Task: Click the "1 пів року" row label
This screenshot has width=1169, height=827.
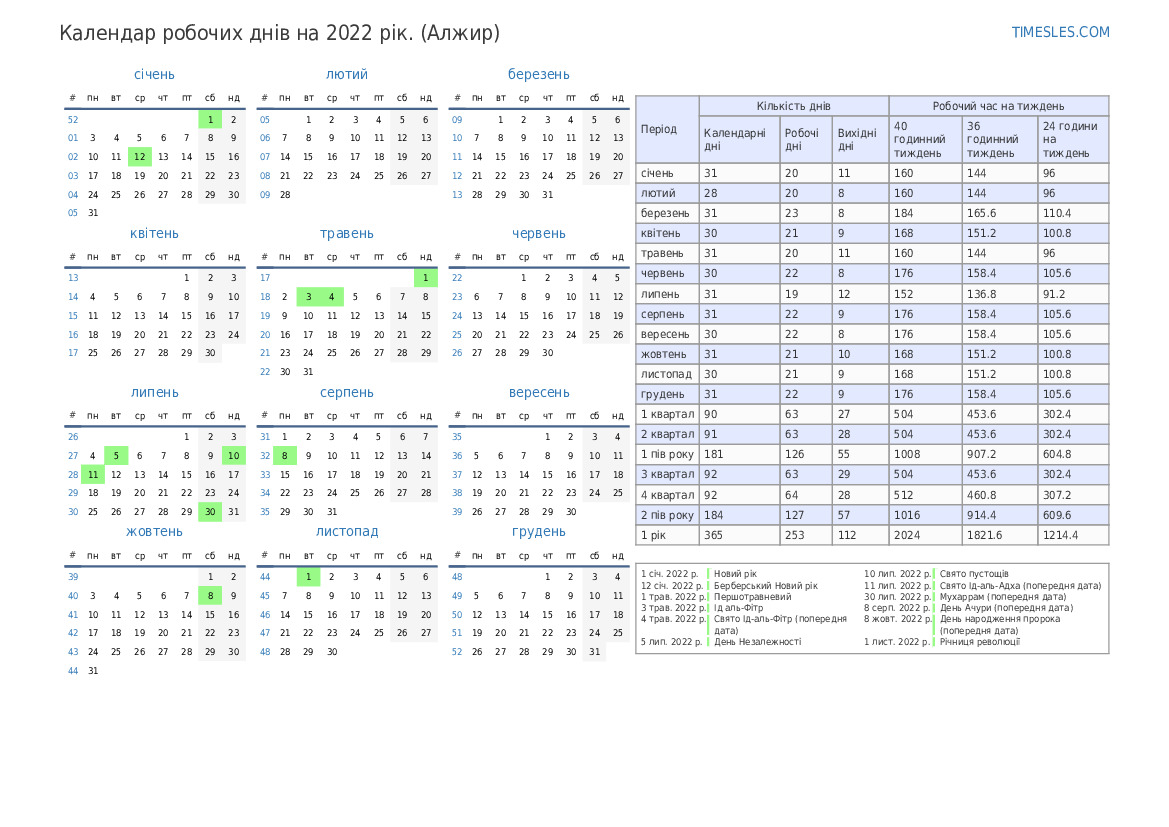Action: click(x=667, y=454)
